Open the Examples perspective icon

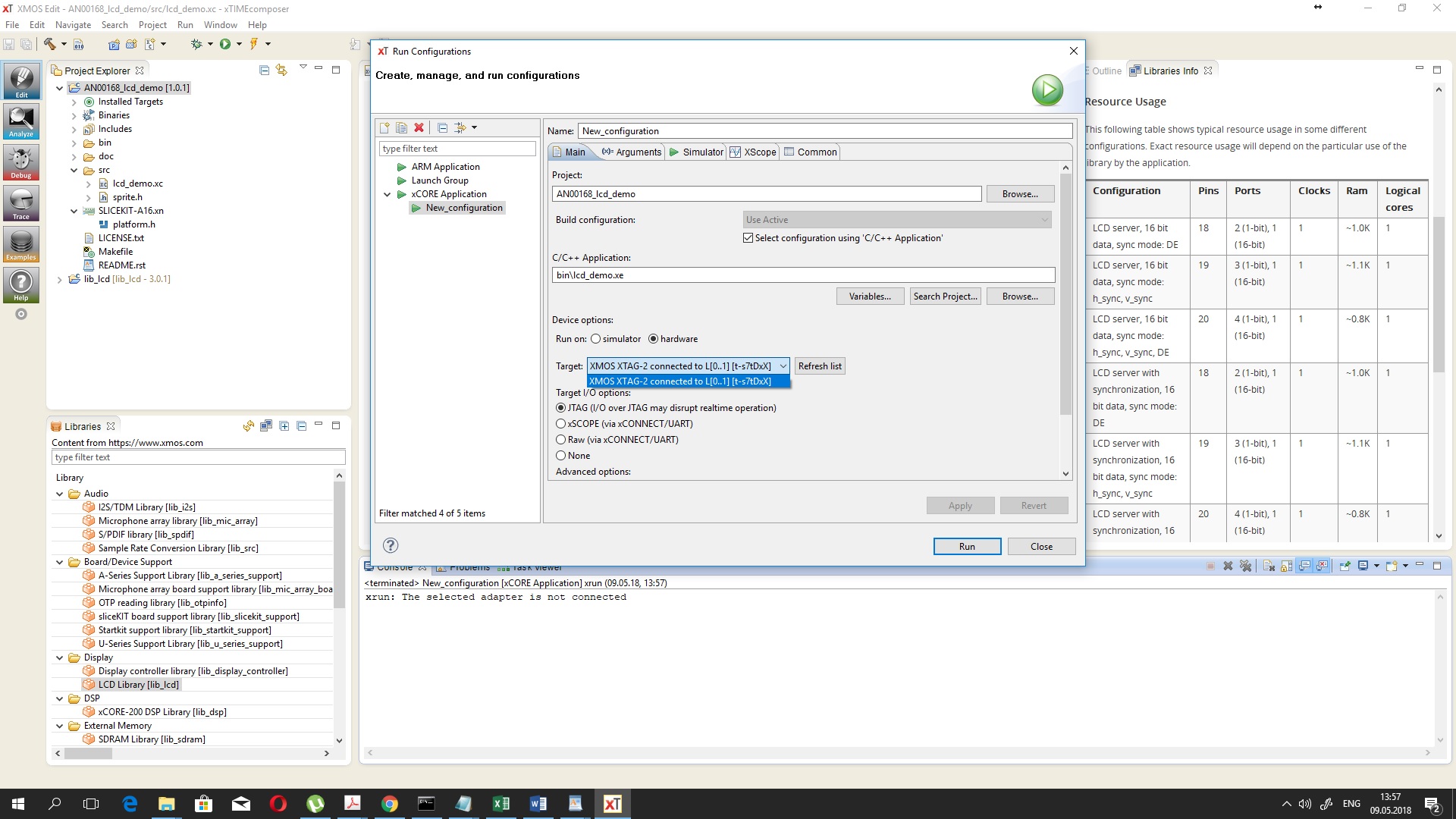tap(21, 244)
